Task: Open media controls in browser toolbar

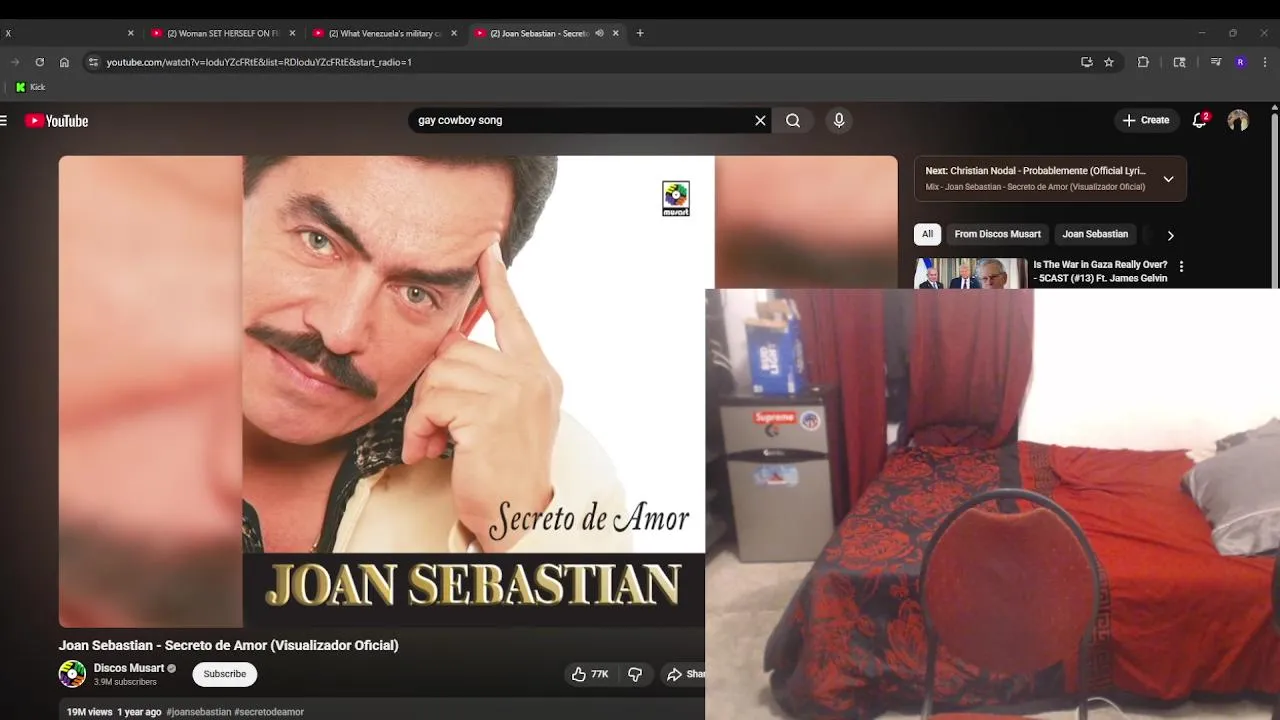Action: [x=1215, y=62]
